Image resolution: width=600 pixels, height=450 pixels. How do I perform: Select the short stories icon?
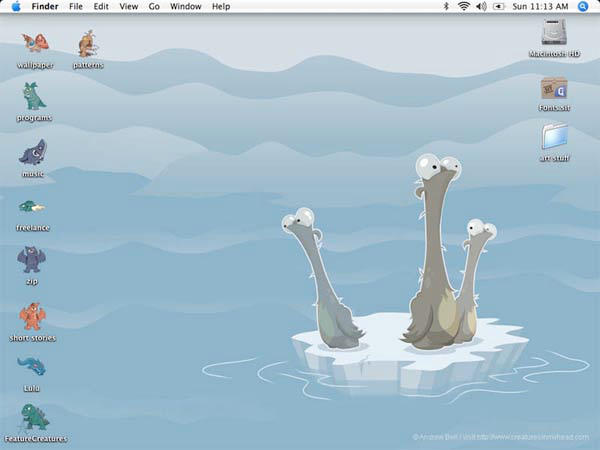pos(33,316)
